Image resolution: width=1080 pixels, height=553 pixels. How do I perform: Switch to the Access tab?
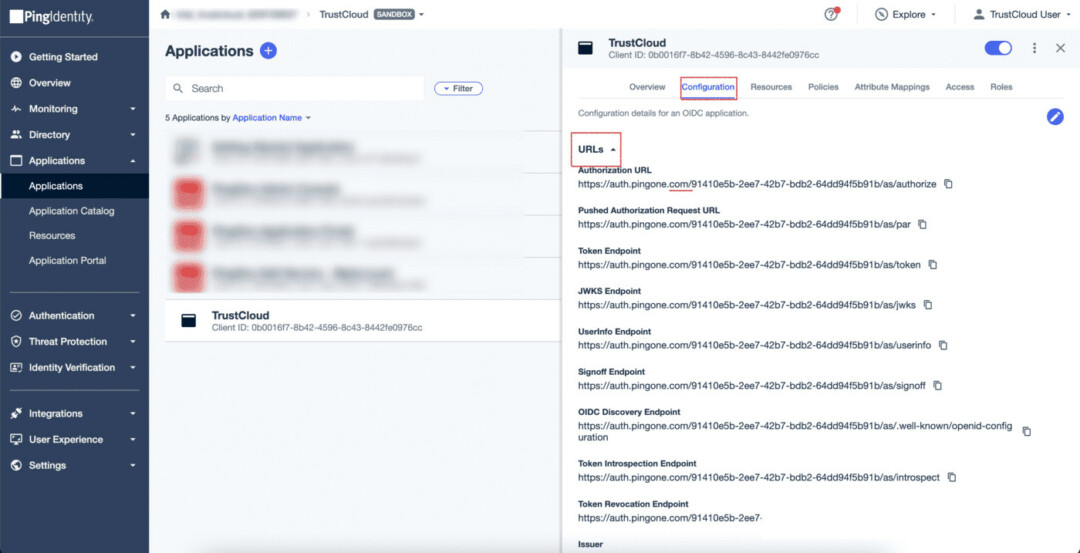[x=959, y=87]
